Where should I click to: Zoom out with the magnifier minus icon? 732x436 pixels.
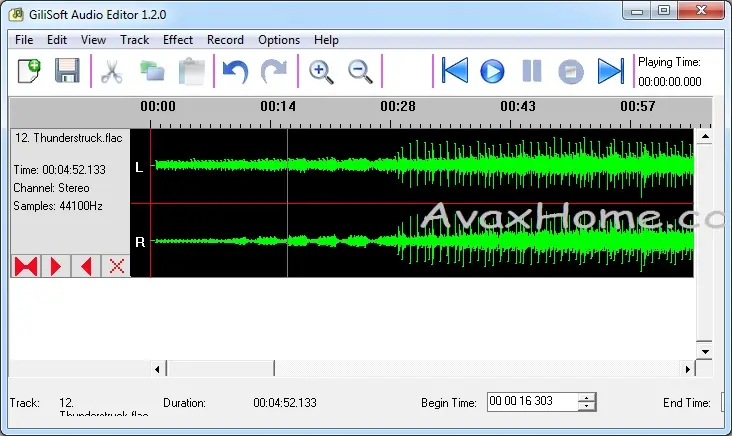(x=360, y=72)
